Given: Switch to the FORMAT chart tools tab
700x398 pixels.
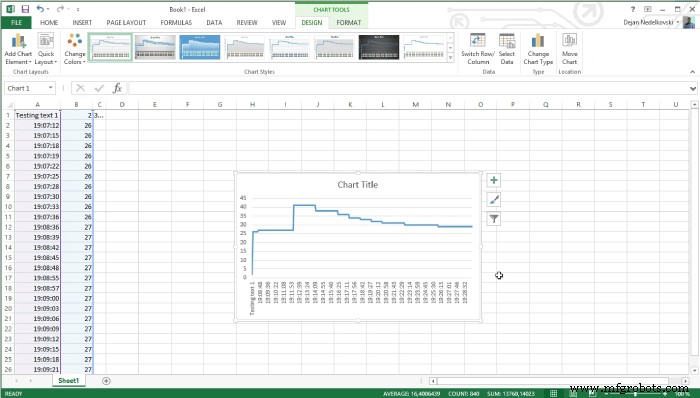Looking at the screenshot, I should click(x=349, y=22).
